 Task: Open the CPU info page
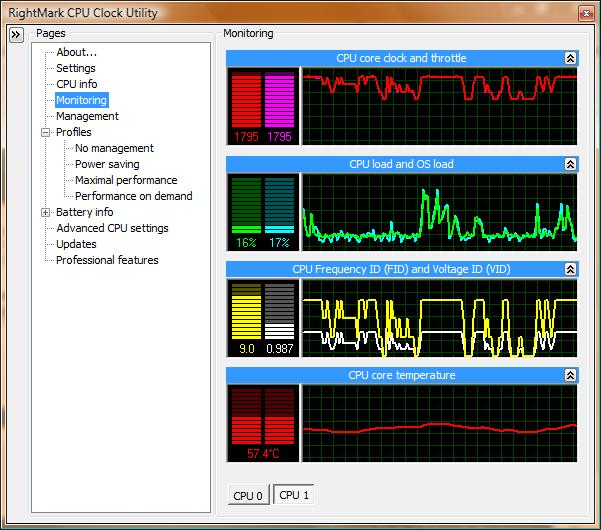(x=77, y=84)
